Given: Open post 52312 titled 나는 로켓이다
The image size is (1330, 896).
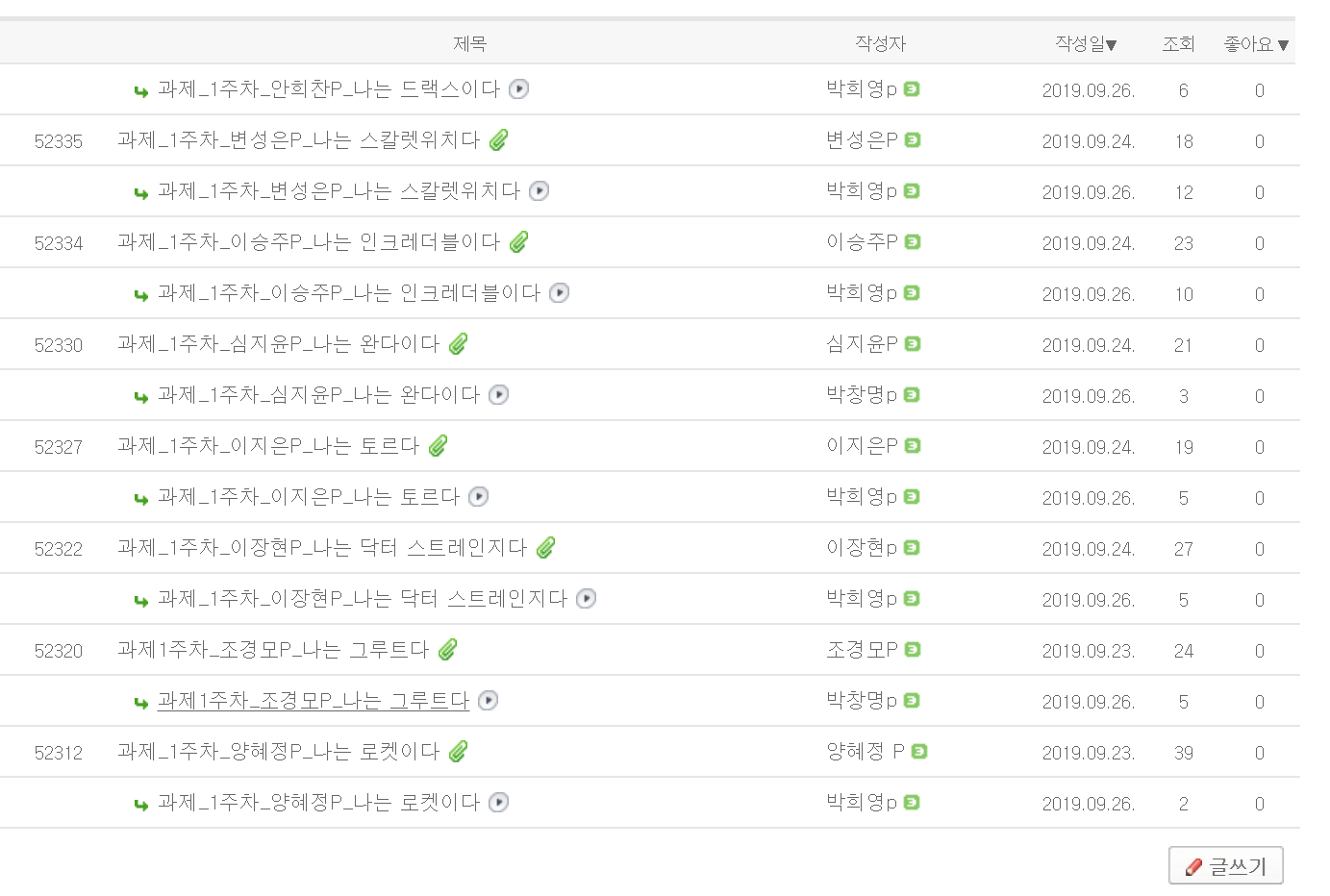Looking at the screenshot, I should pyautogui.click(x=279, y=752).
